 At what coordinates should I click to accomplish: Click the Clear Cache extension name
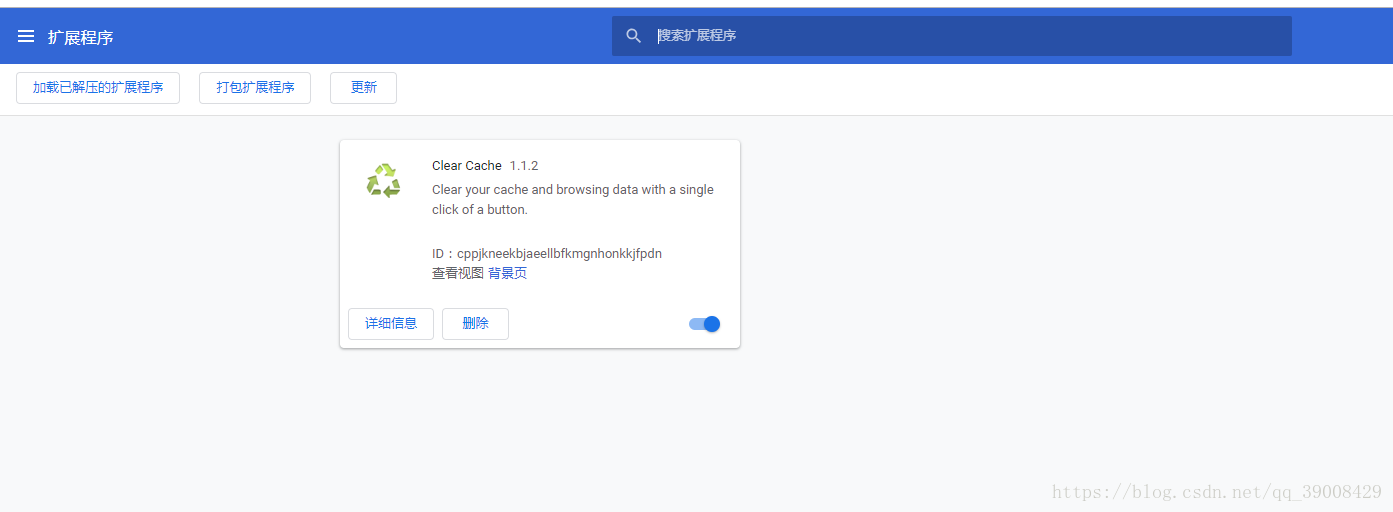tap(467, 166)
